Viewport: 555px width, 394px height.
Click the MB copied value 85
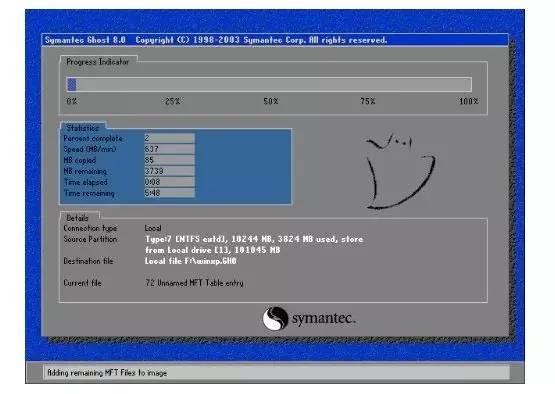(x=170, y=160)
